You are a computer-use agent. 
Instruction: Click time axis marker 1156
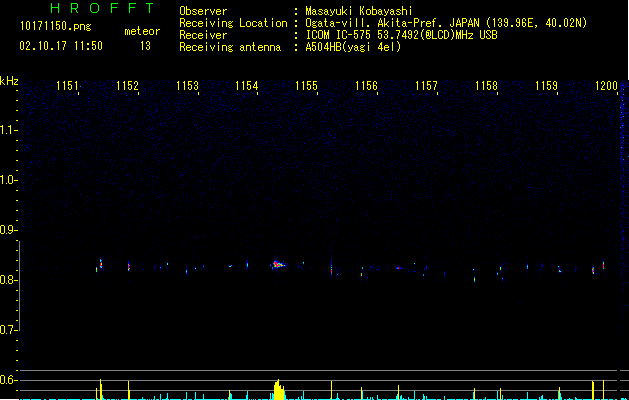point(366,86)
